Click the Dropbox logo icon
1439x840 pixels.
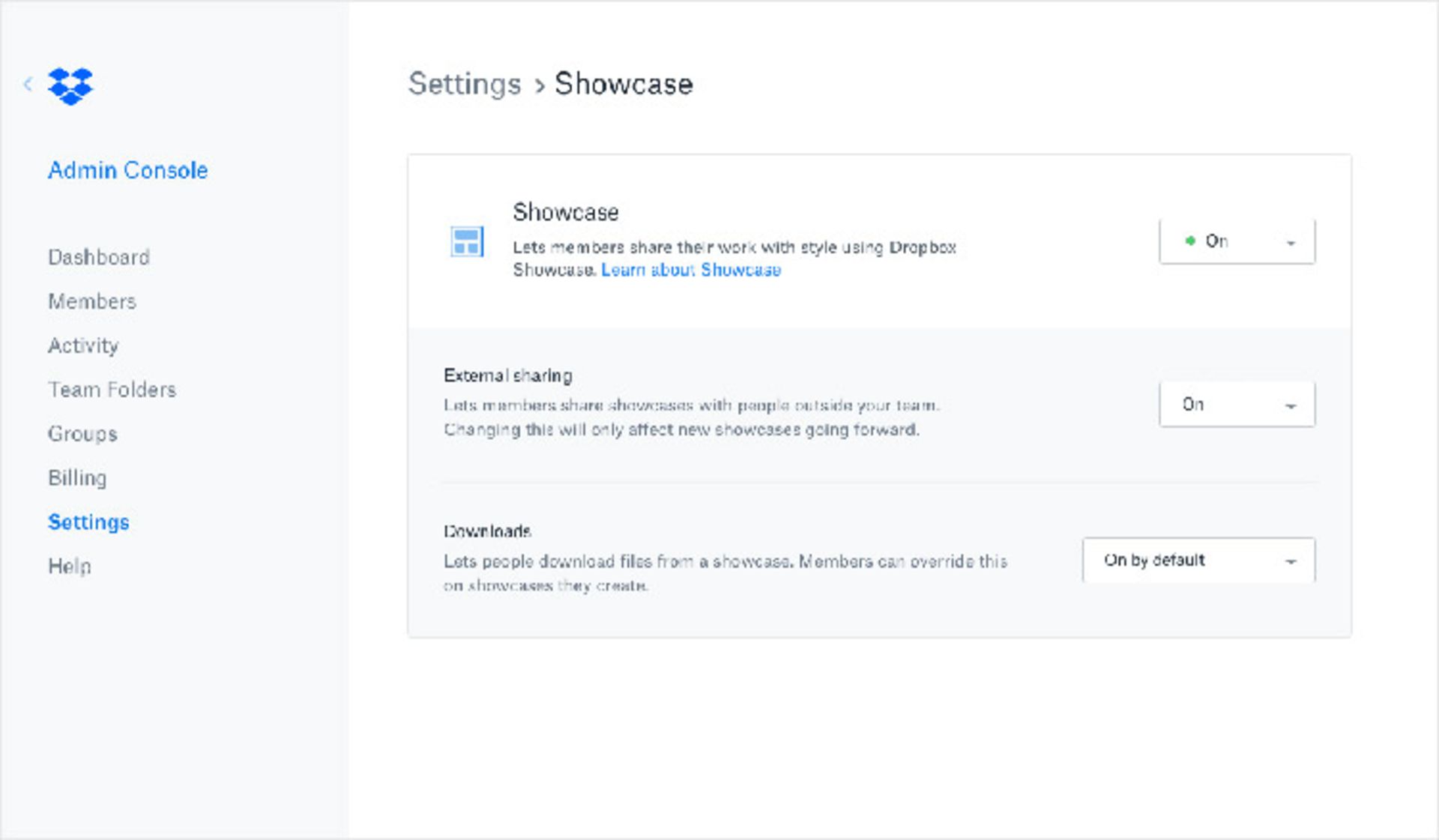70,86
